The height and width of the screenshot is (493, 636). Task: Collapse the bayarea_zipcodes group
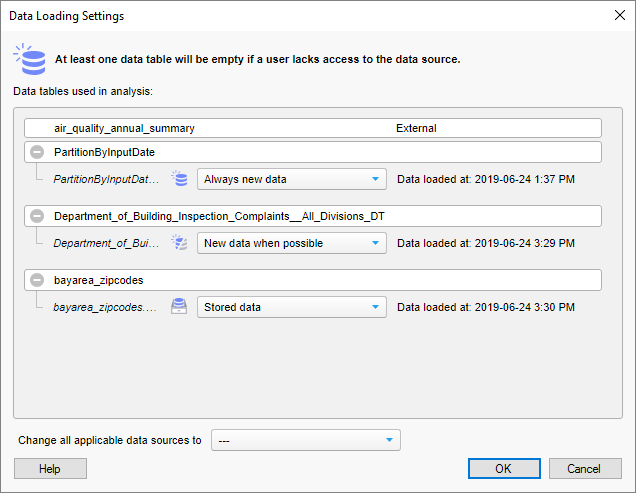coord(37,280)
